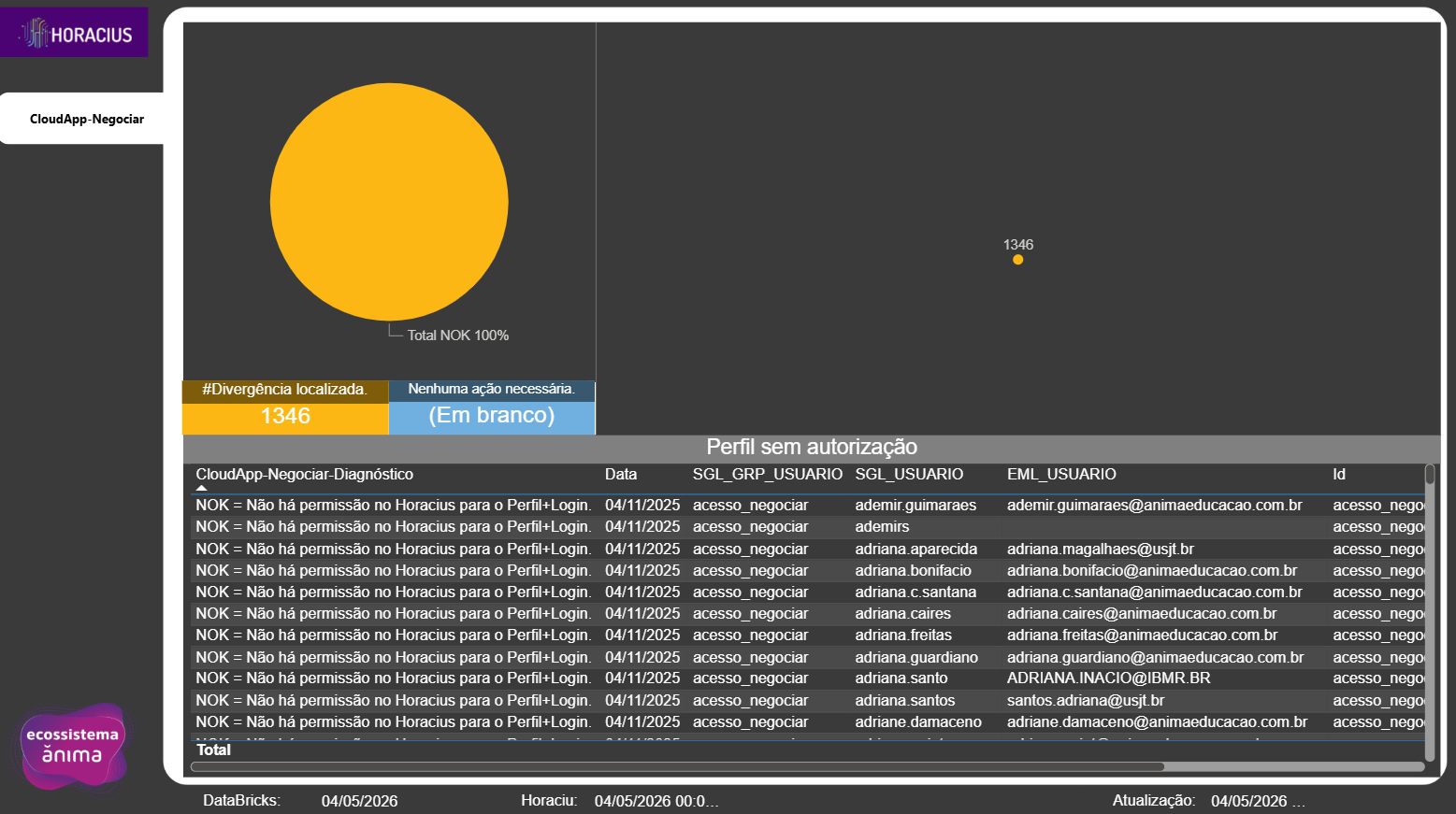The width and height of the screenshot is (1456, 814).
Task: Click the Horacius logo
Action: [x=74, y=33]
